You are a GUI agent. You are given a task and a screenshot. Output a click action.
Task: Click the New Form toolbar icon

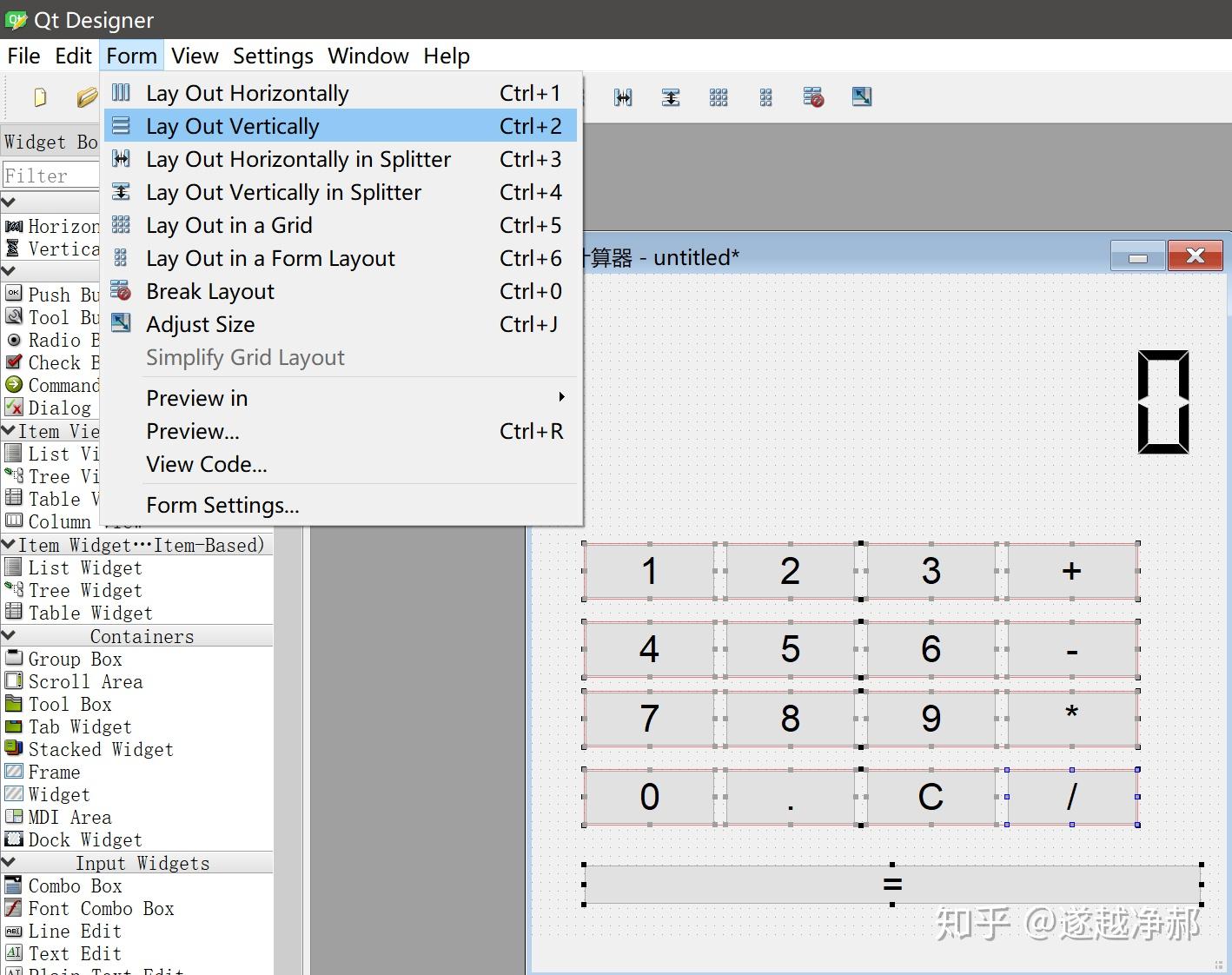(40, 97)
